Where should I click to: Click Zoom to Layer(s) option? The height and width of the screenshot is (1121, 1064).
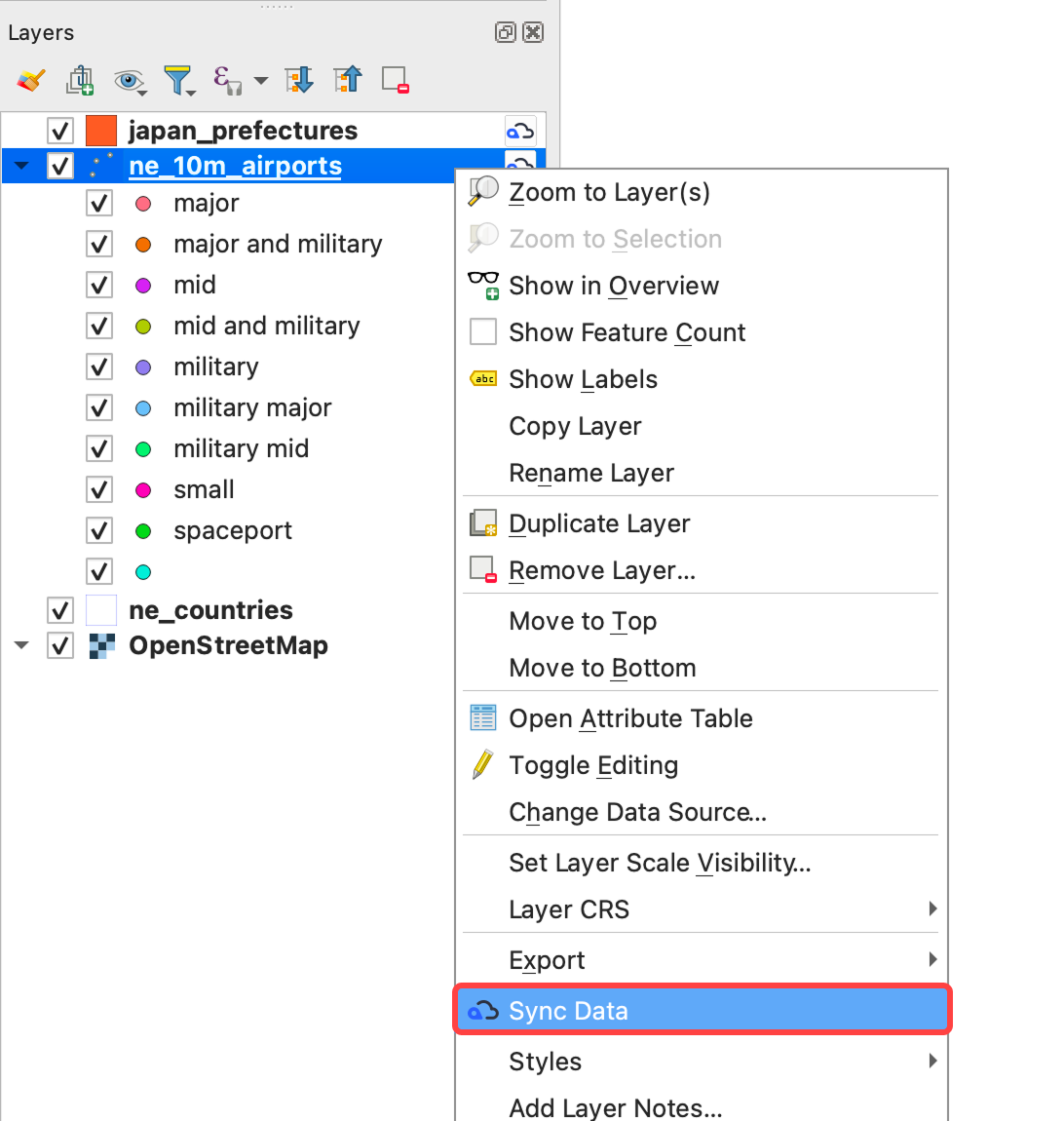coord(609,192)
